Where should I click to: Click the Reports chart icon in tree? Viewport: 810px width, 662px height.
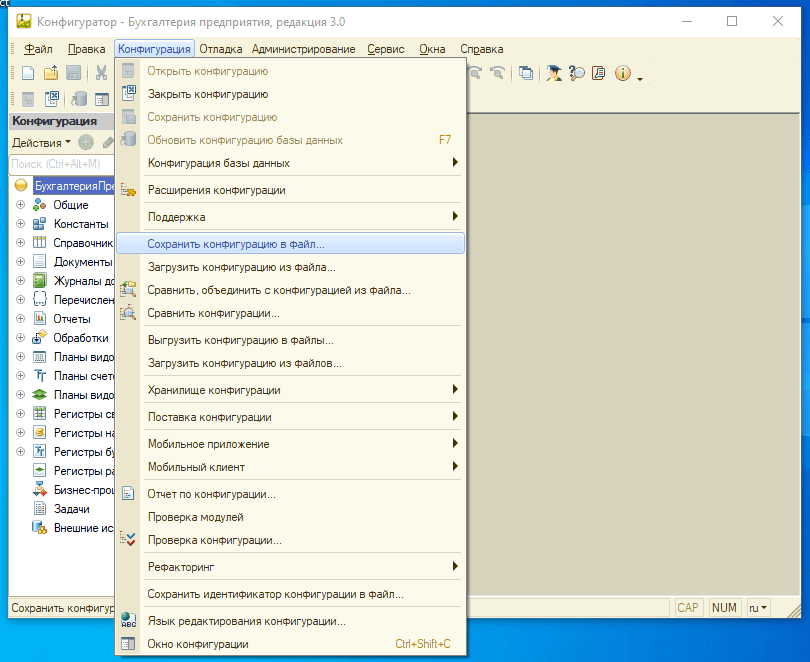pyautogui.click(x=40, y=319)
